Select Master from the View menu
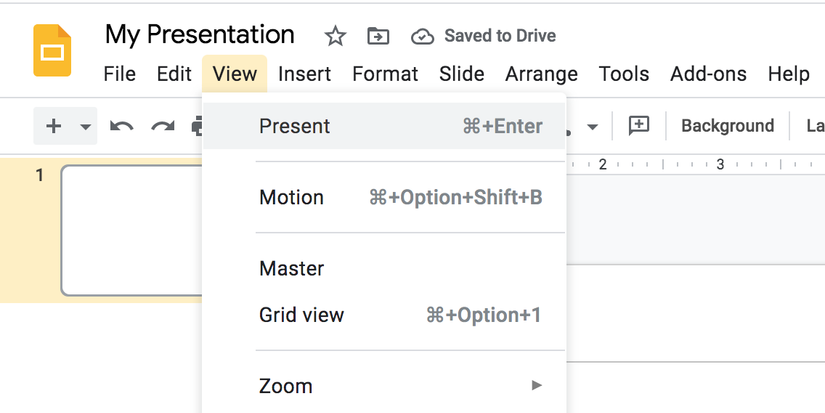 point(291,268)
